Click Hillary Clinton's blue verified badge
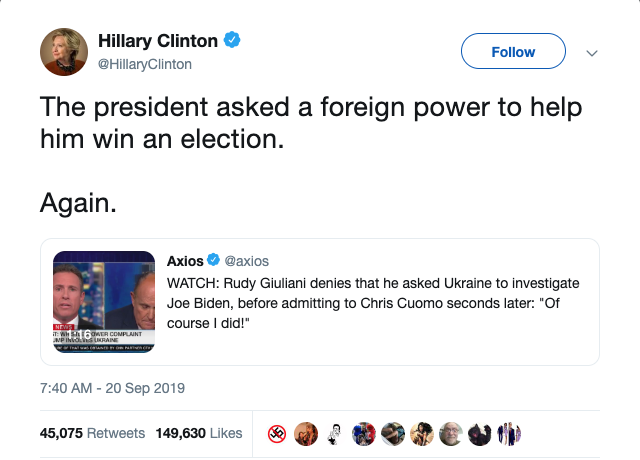 (231, 41)
